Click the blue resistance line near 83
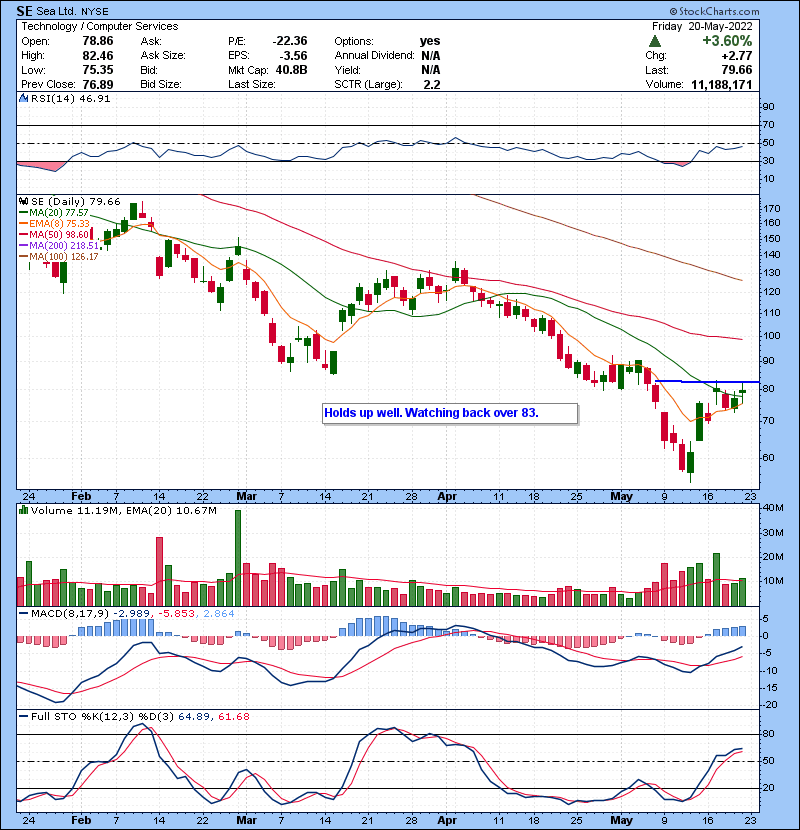Image resolution: width=800 pixels, height=830 pixels. [x=707, y=381]
